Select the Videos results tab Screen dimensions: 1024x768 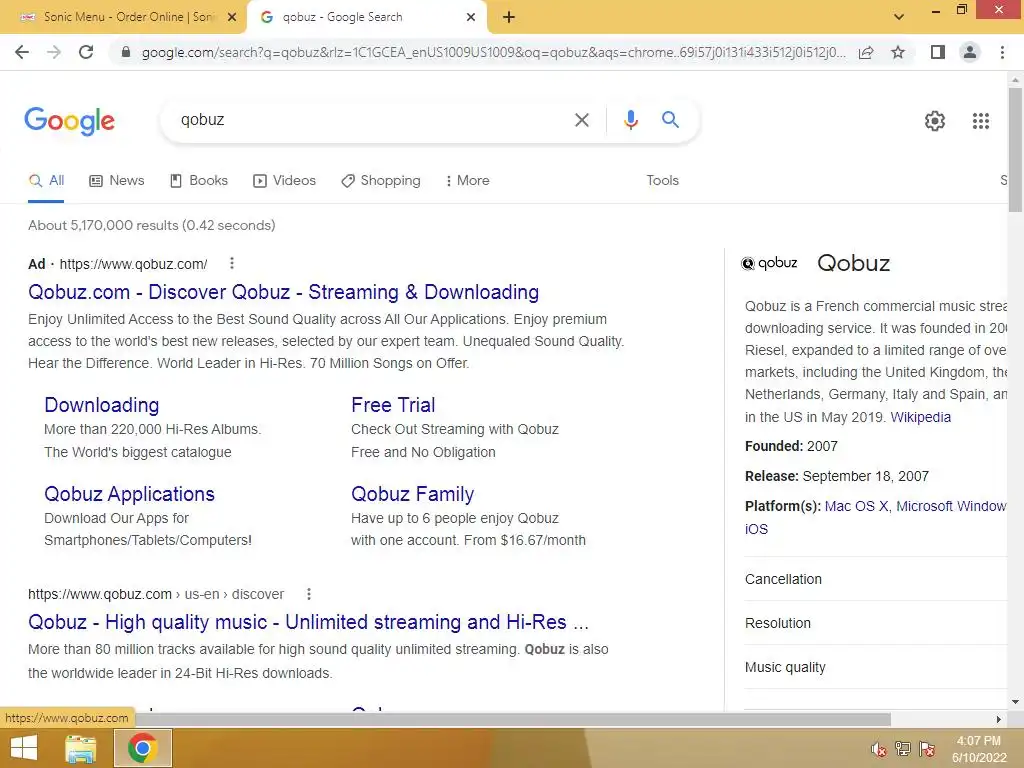click(285, 180)
